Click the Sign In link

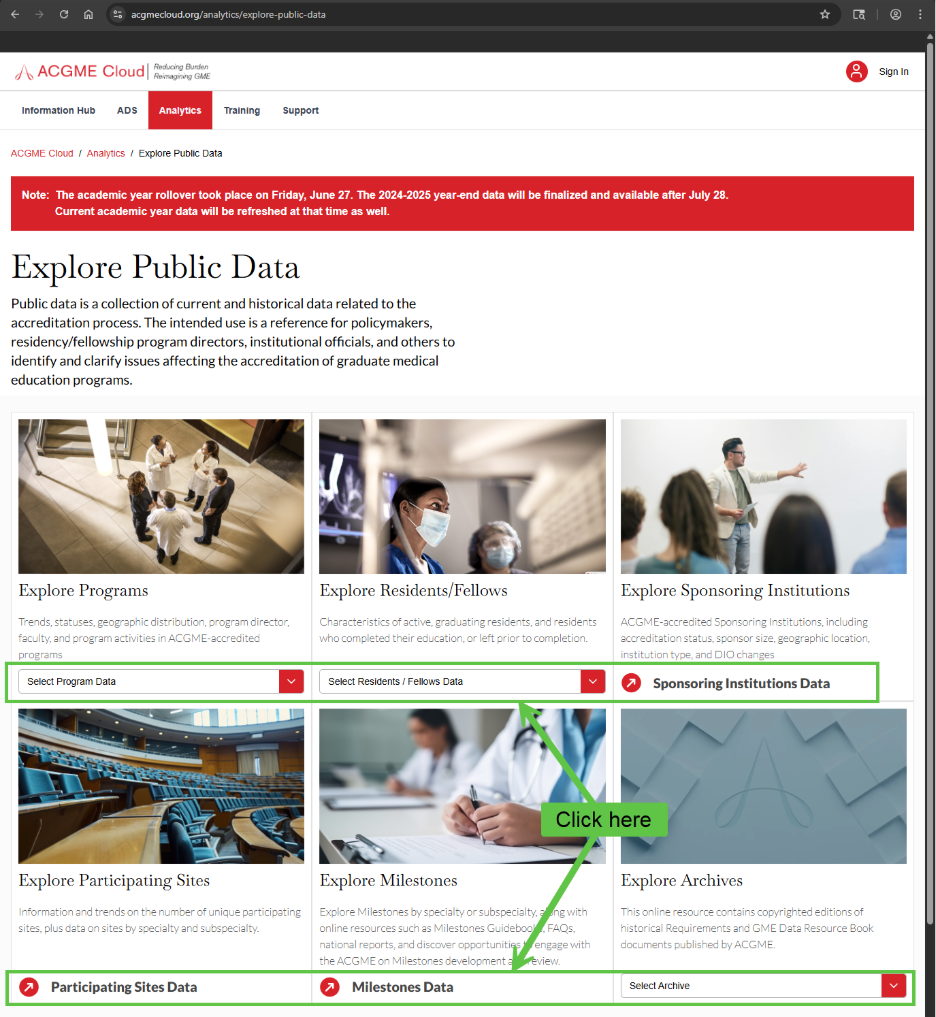(893, 71)
